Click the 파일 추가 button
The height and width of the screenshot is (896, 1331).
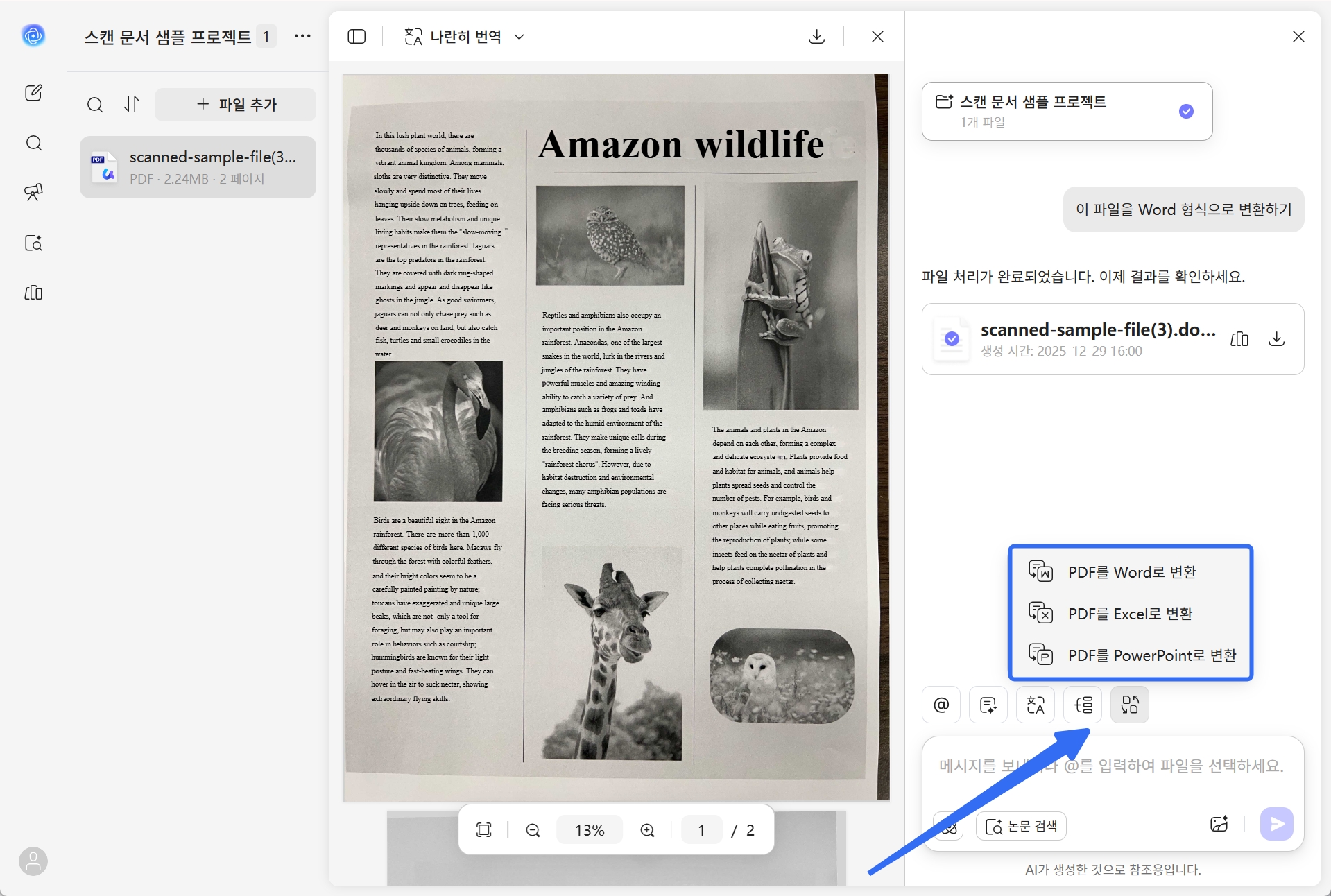click(x=235, y=105)
